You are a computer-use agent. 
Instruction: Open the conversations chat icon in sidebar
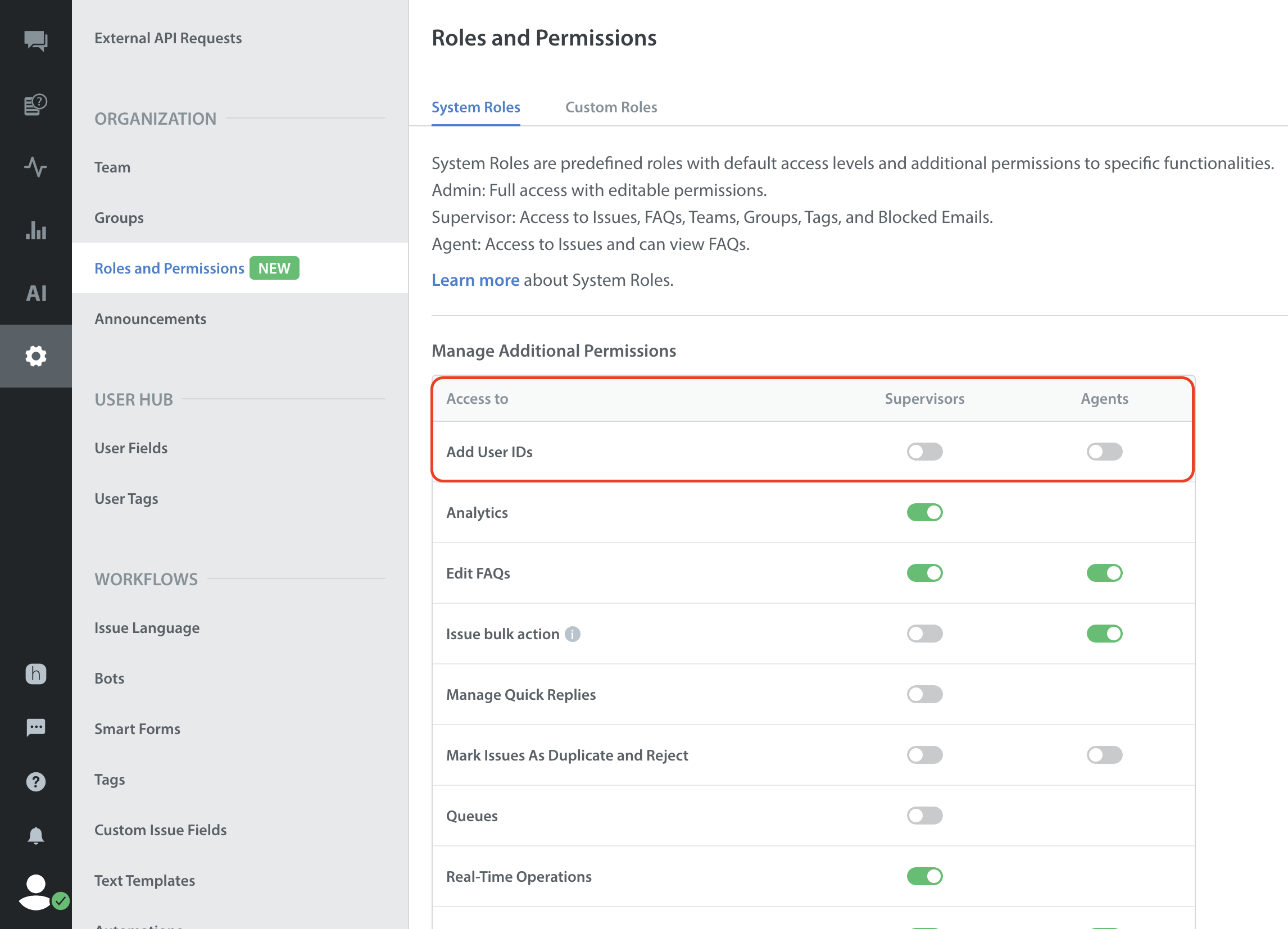coord(36,41)
